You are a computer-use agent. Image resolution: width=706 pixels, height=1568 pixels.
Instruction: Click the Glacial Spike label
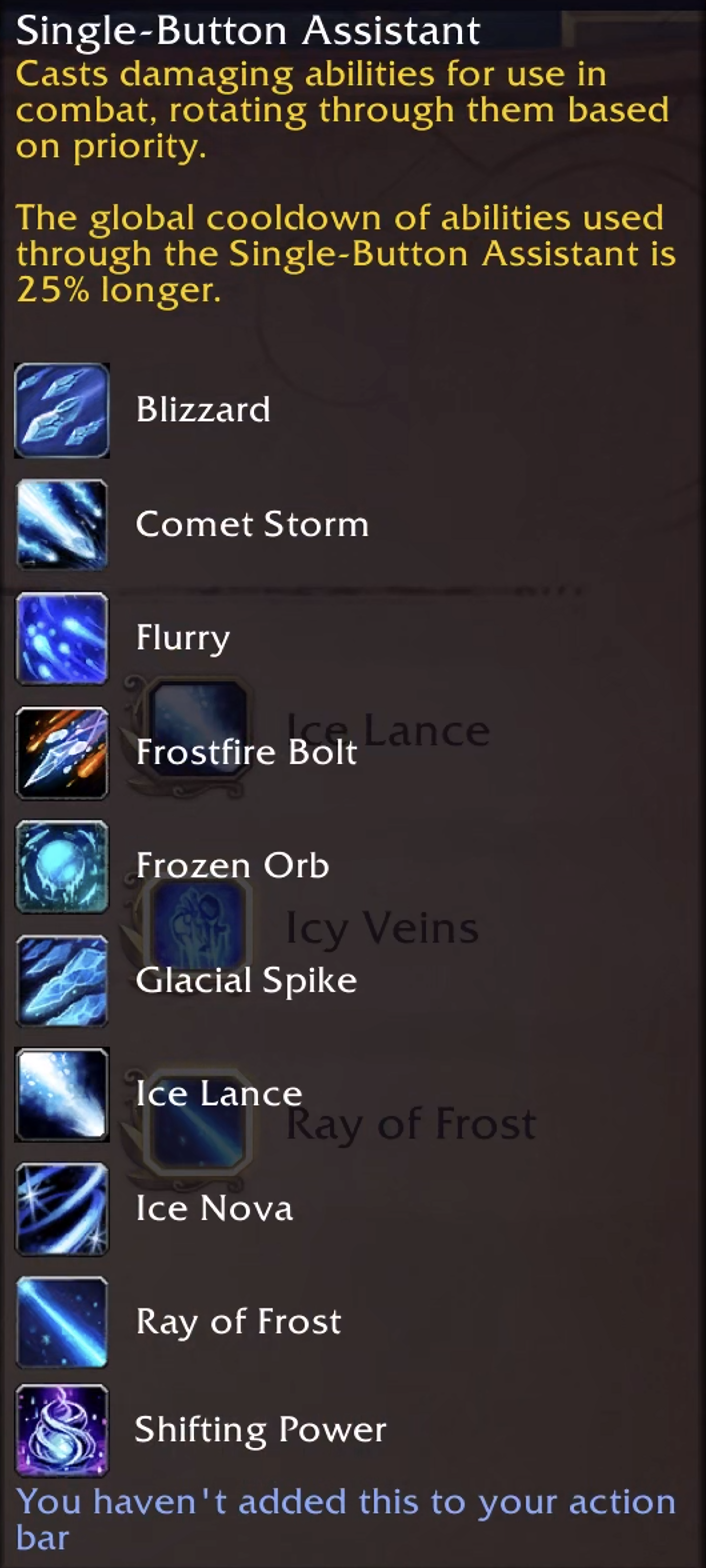click(246, 980)
